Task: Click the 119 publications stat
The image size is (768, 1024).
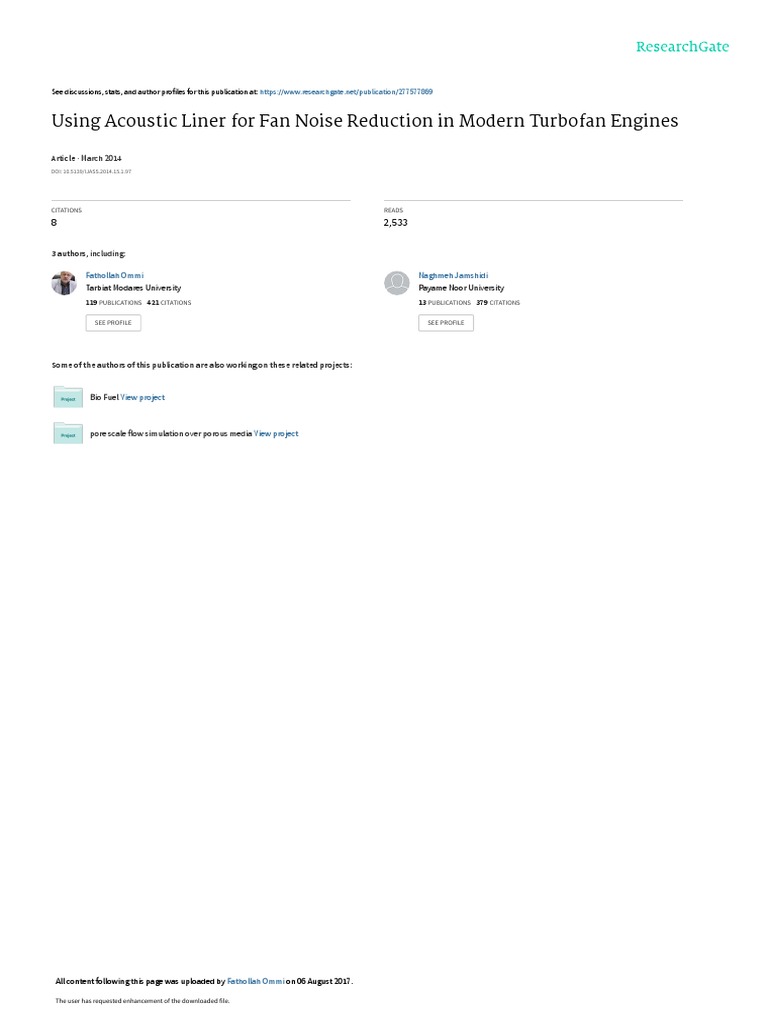Action: point(114,303)
